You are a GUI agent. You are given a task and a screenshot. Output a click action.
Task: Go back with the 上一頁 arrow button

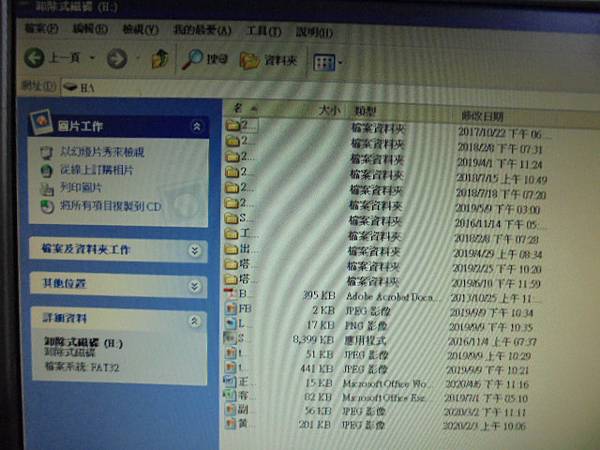click(35, 58)
